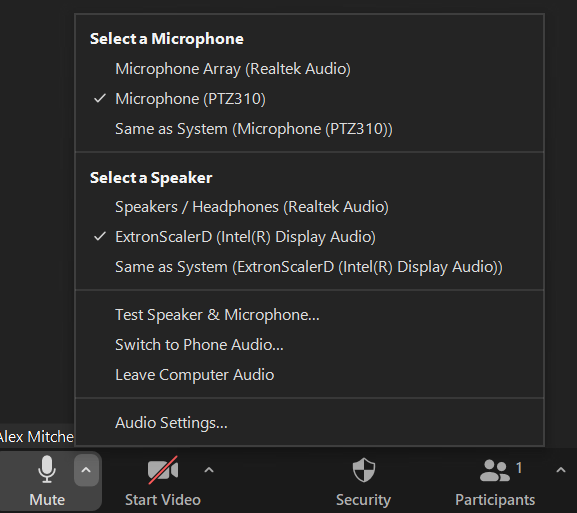Click the participant count number 1

coord(519,468)
